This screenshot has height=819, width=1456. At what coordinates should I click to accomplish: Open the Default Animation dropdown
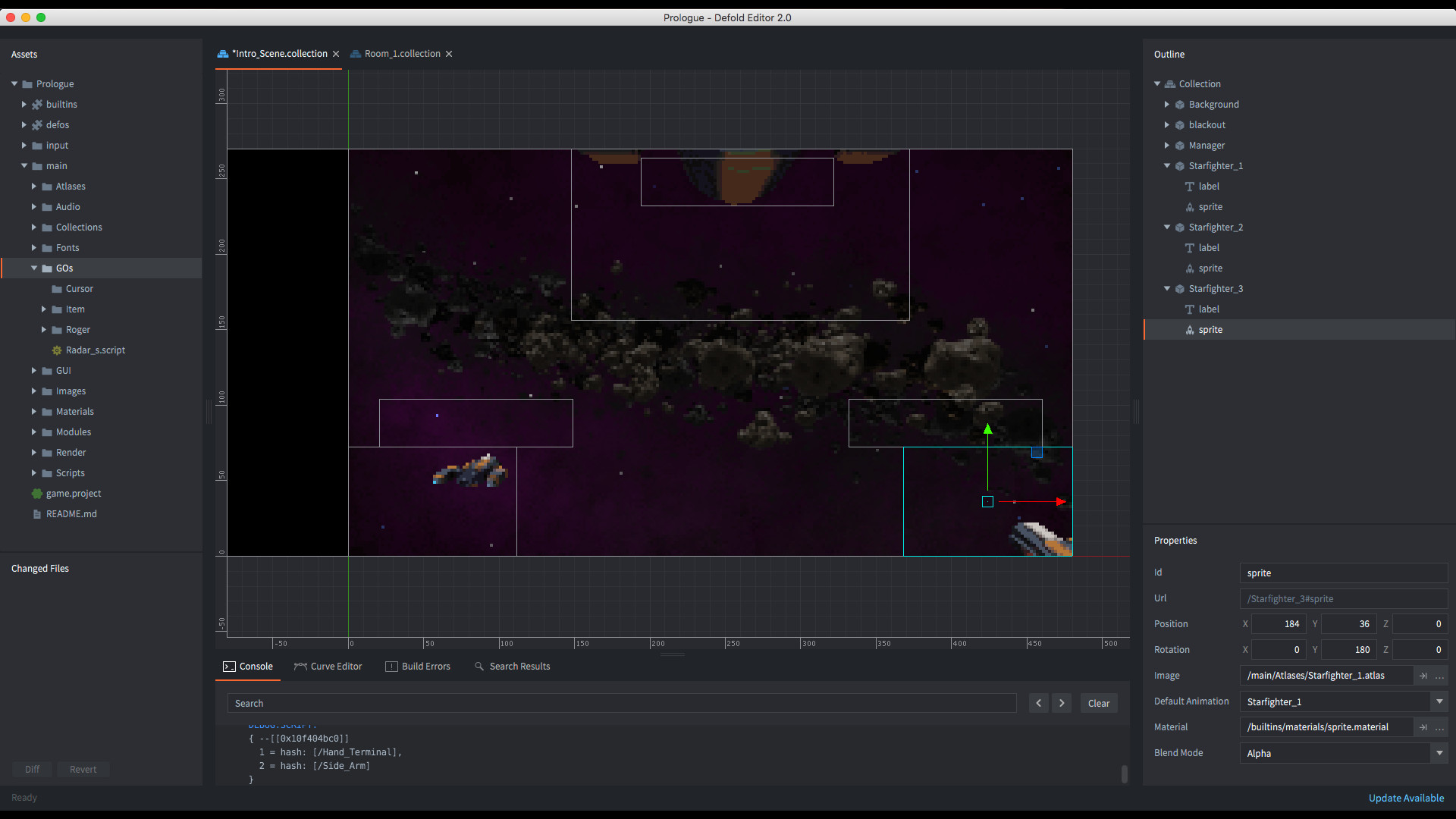1439,701
